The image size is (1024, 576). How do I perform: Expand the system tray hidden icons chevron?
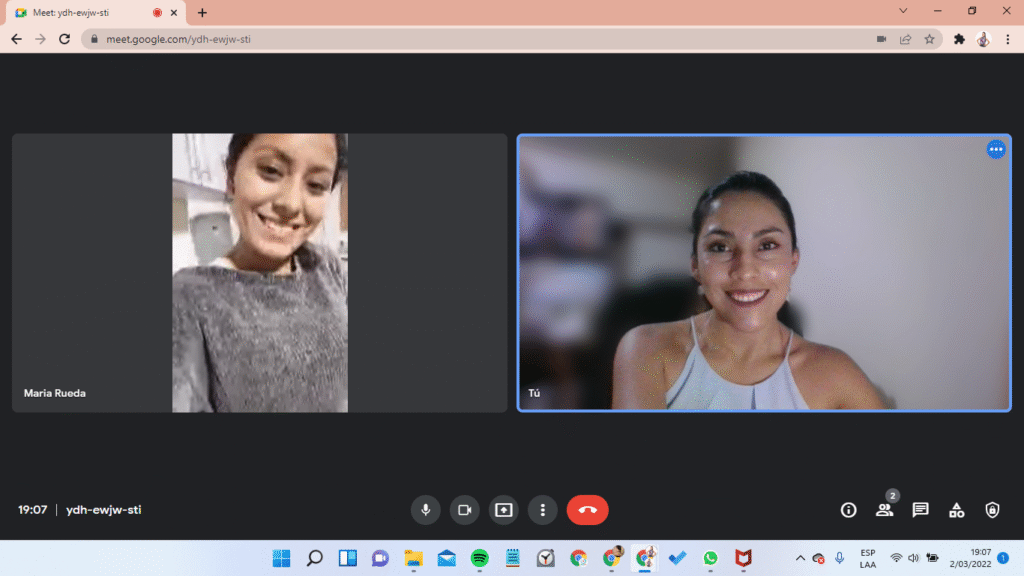click(x=800, y=558)
